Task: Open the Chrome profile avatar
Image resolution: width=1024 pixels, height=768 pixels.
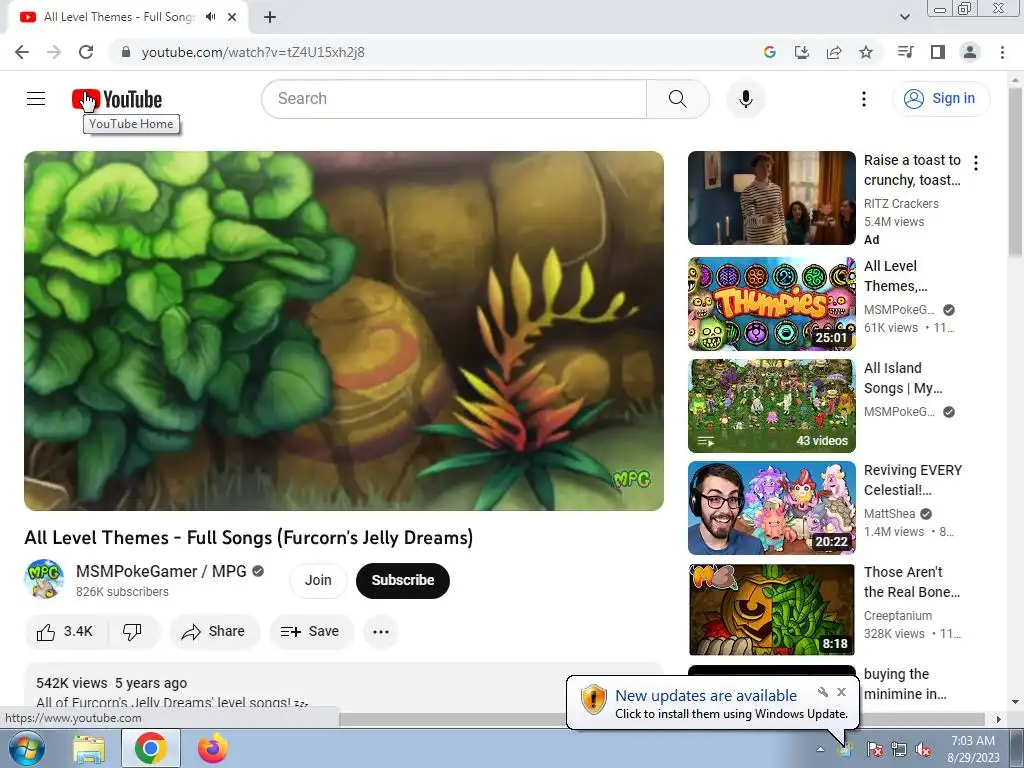Action: click(970, 52)
